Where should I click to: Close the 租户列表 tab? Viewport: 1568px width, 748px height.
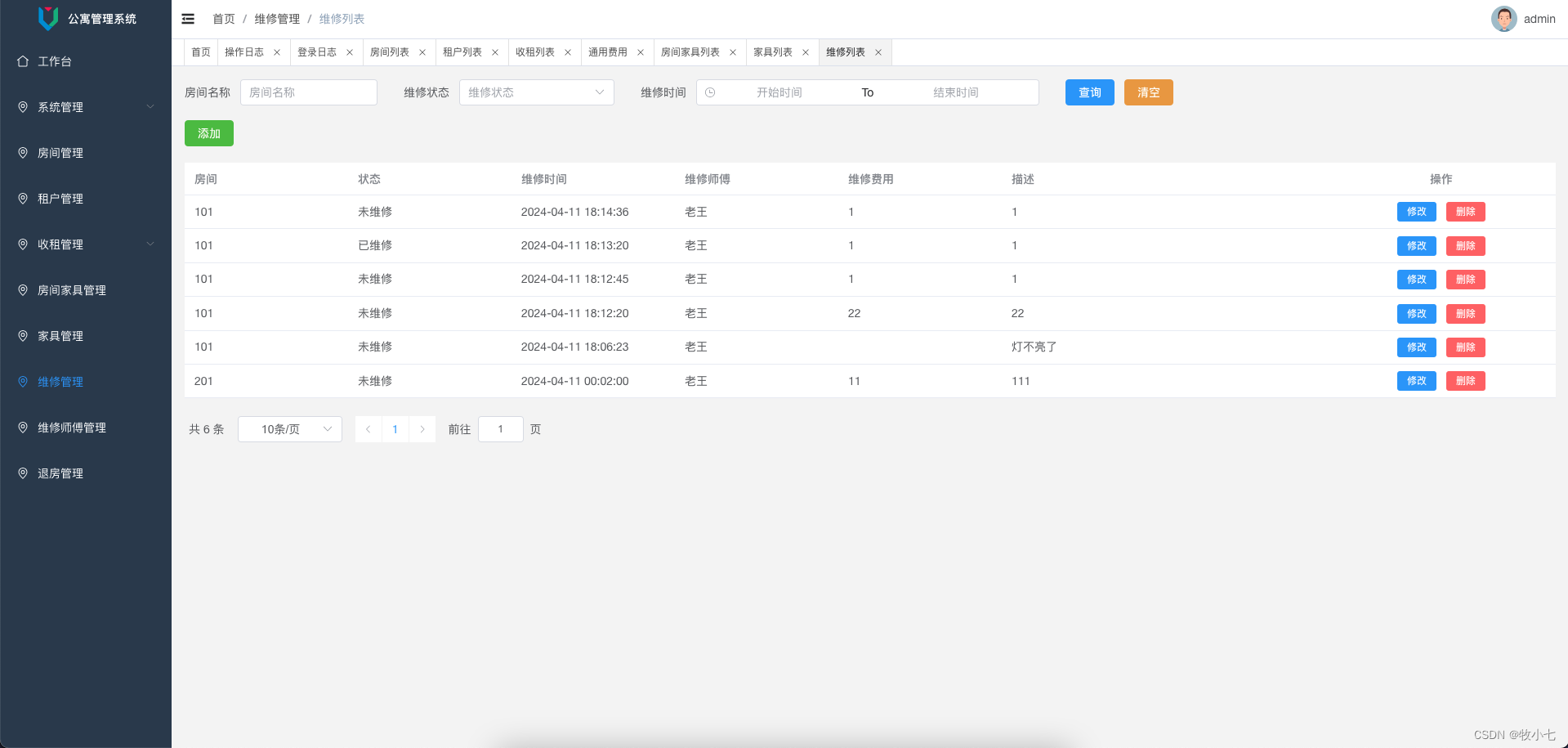tap(495, 52)
